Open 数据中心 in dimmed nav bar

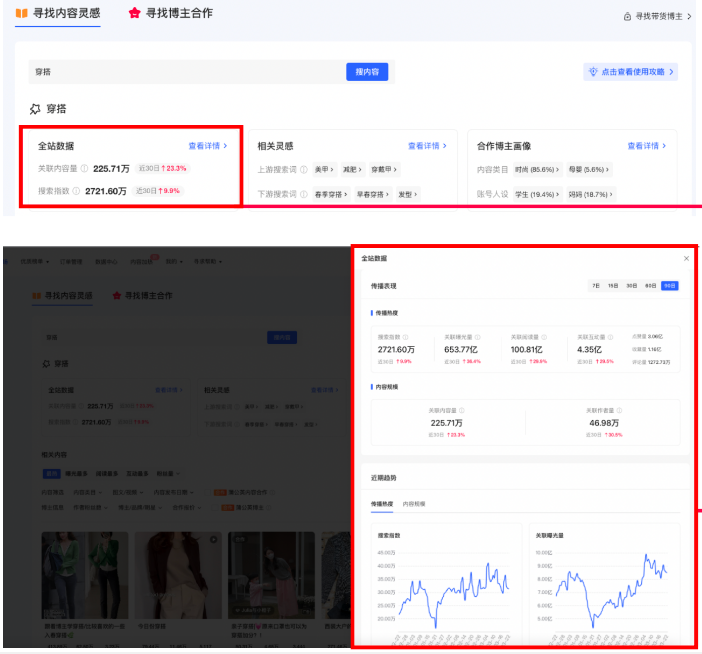106,261
